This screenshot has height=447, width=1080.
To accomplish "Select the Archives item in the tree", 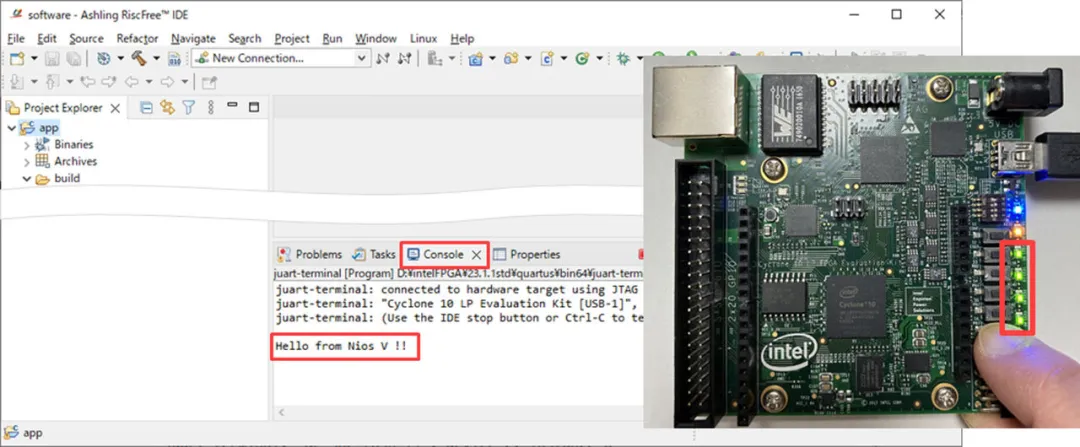I will coord(66,161).
